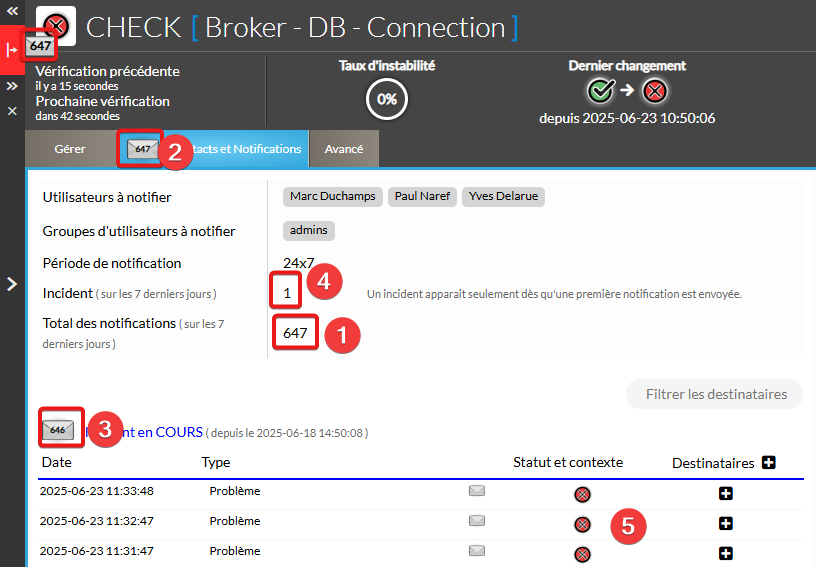Click the critical status icon in the 11:32:47 row
This screenshot has width=816, height=567.
coord(582,524)
